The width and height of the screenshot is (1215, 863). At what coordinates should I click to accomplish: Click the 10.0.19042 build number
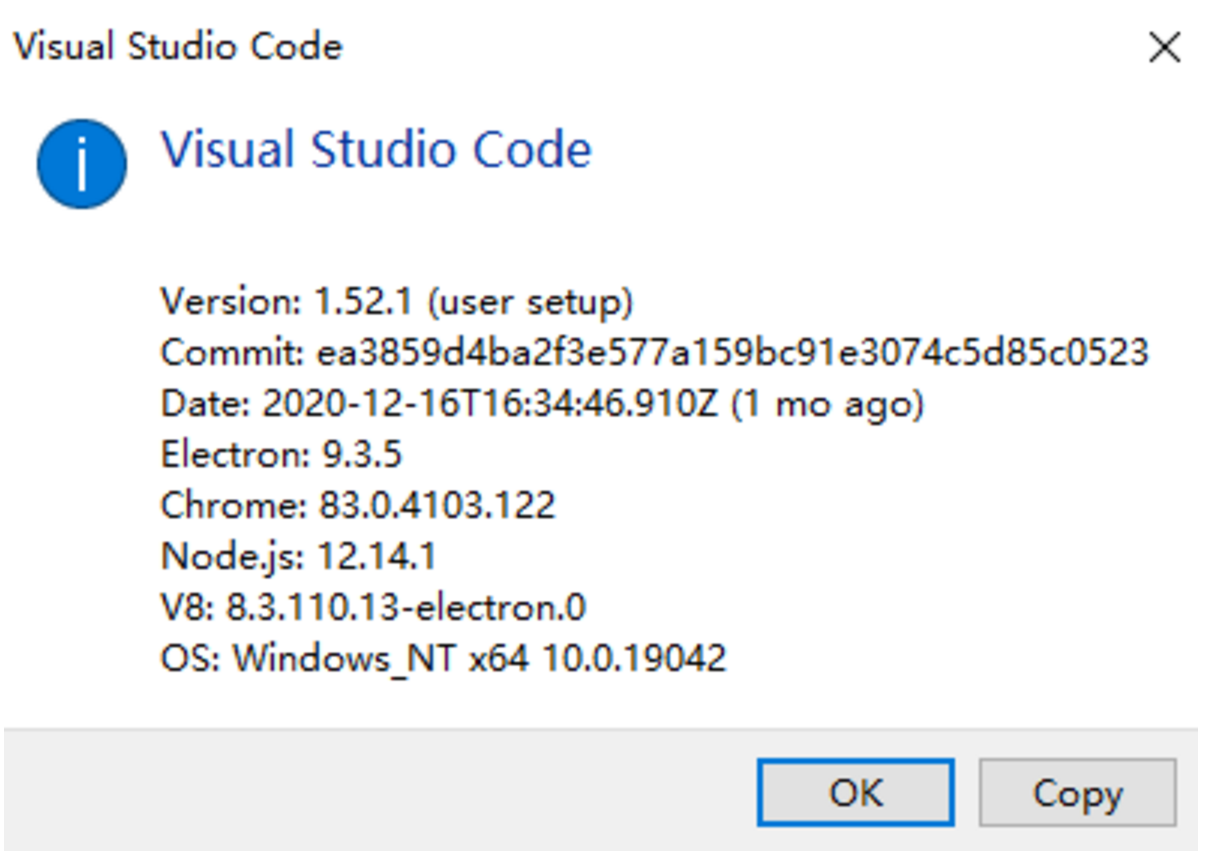click(634, 658)
